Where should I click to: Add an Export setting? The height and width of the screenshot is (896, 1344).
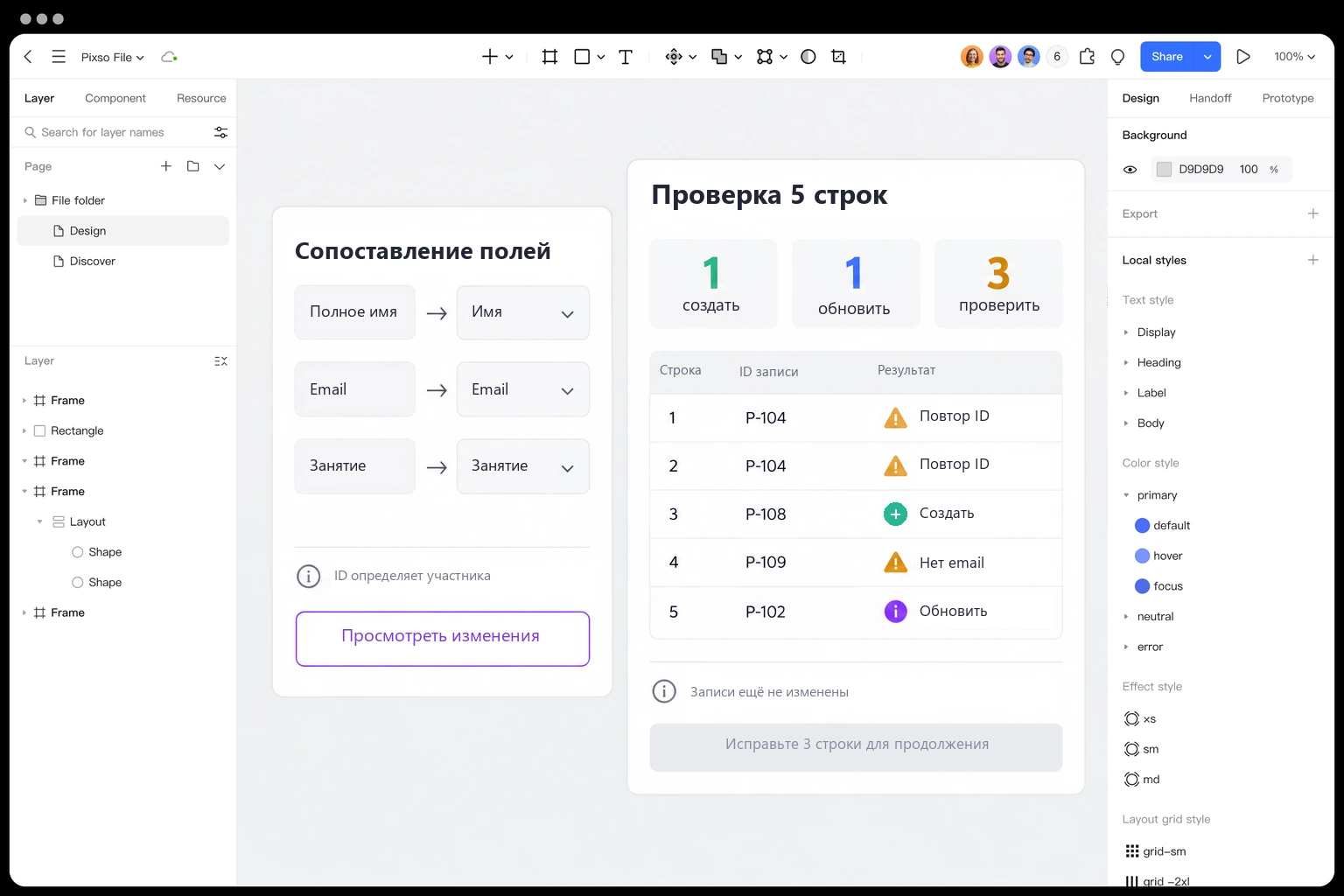point(1312,213)
